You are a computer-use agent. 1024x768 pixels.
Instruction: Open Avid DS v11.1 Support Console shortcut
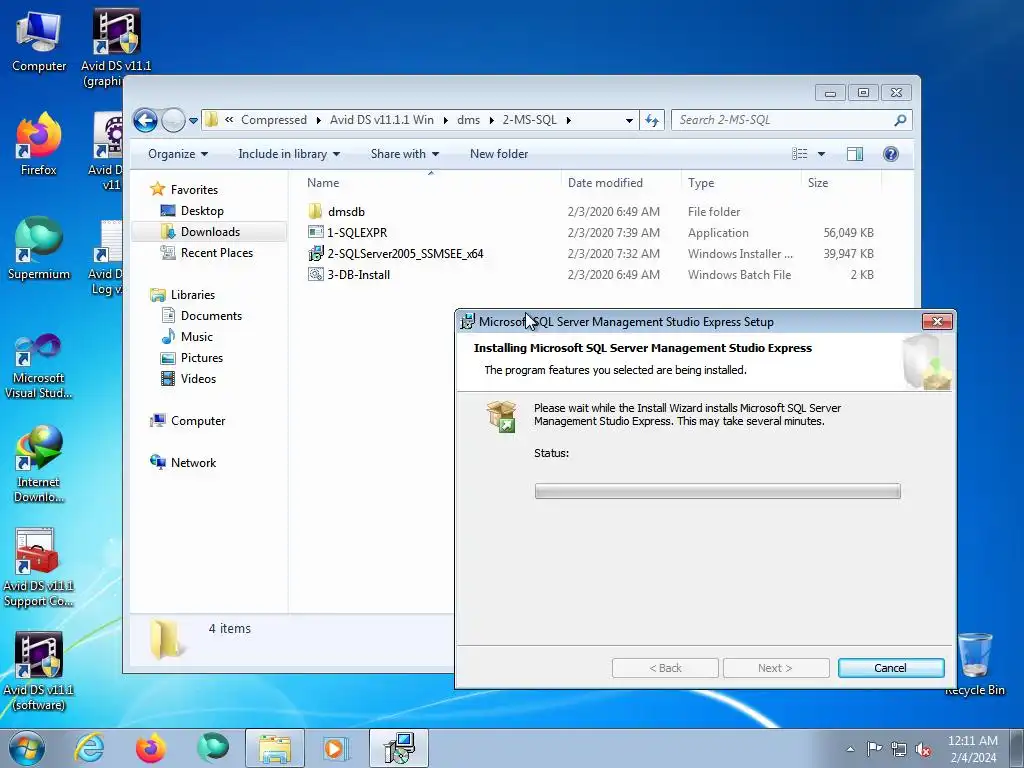39,568
